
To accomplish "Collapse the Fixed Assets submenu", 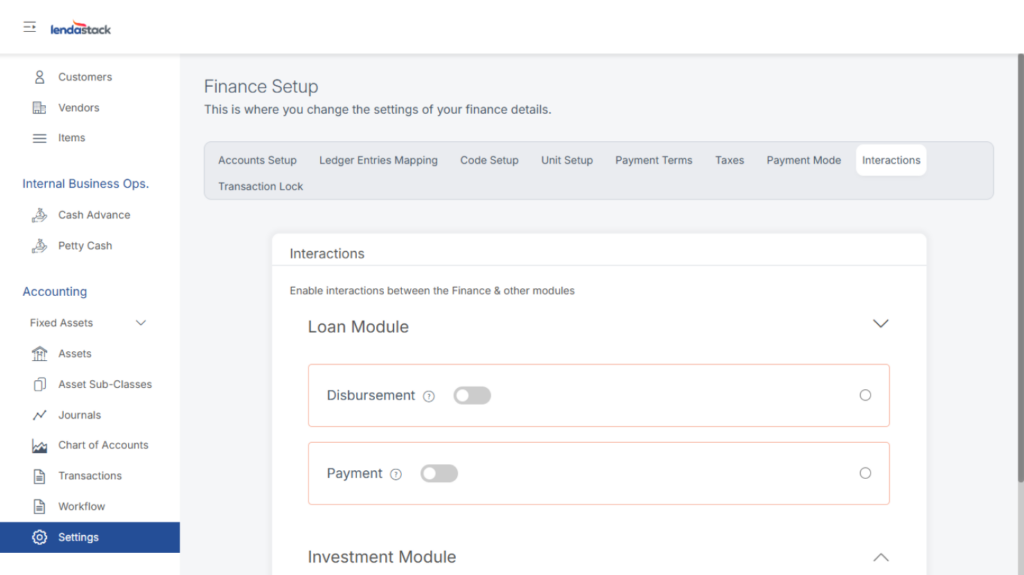I will (x=141, y=323).
